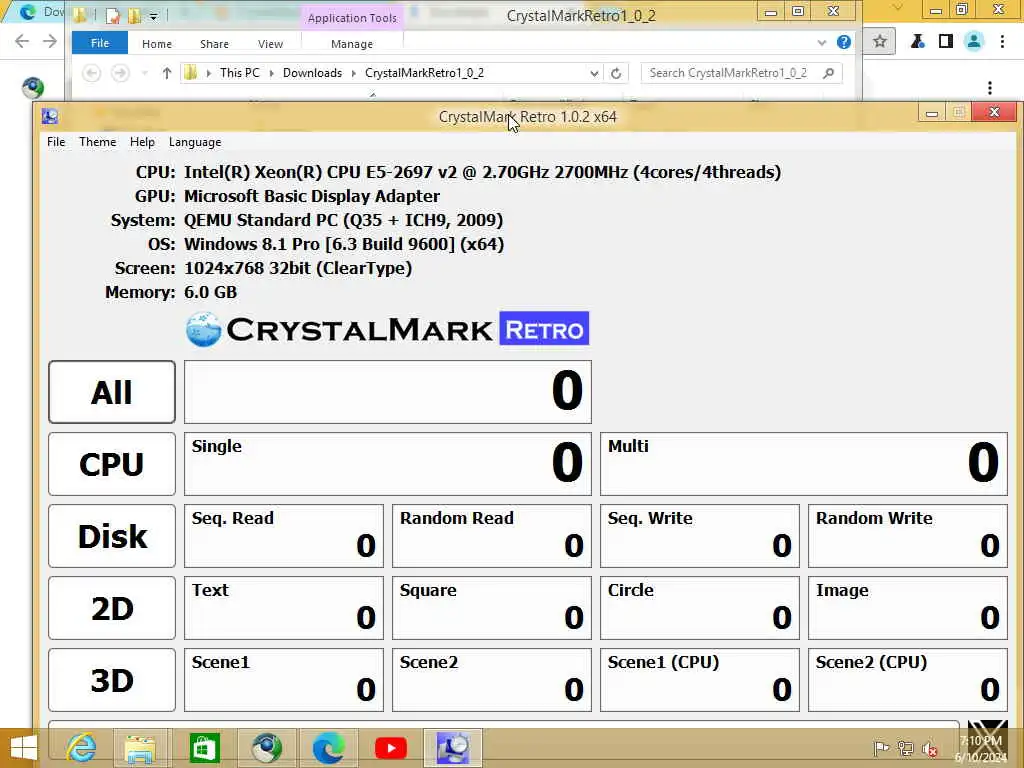Open Explorer Manage ribbon tab
Screen dimensions: 1024x768
click(352, 44)
